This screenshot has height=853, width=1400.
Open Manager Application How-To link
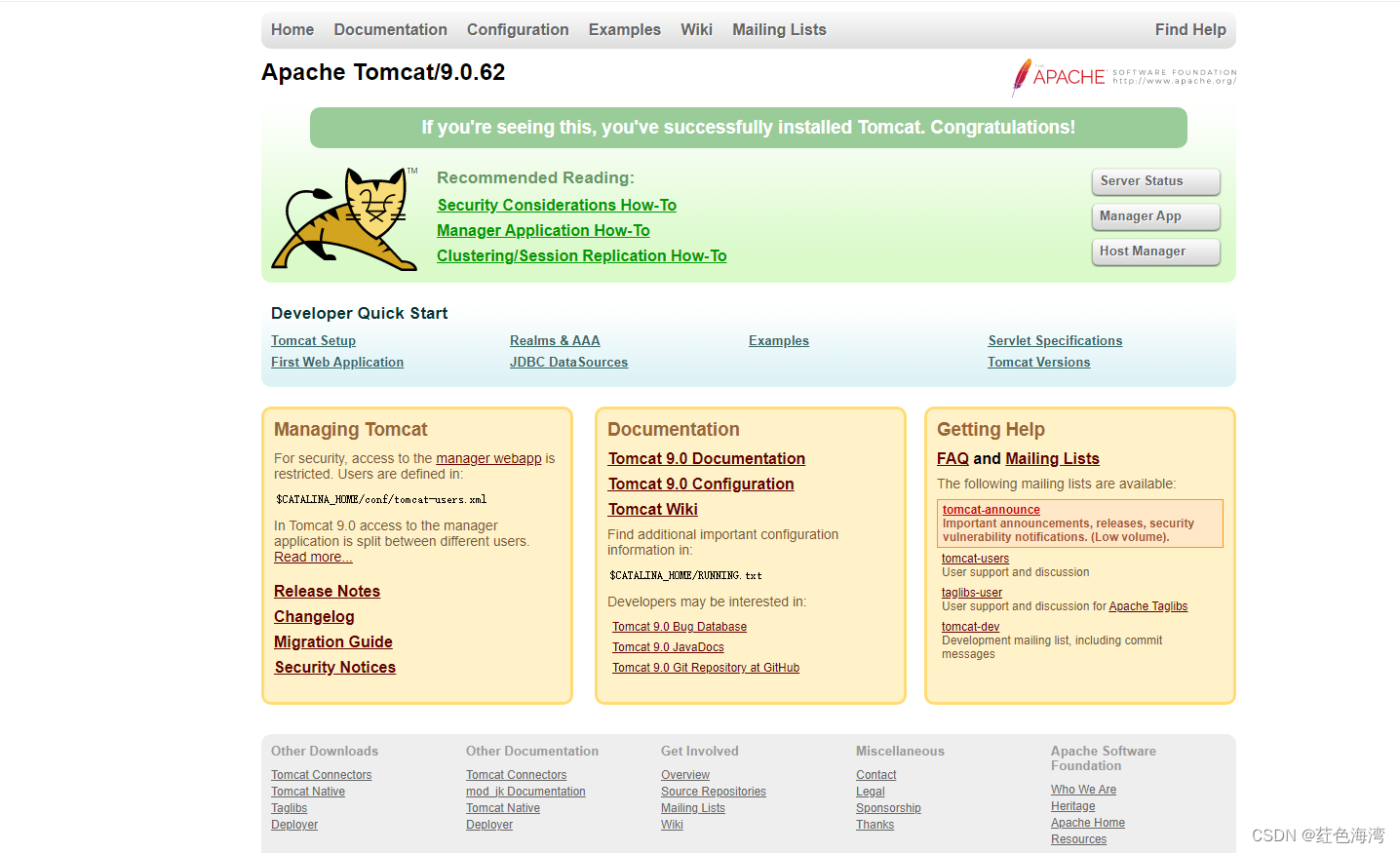click(543, 230)
